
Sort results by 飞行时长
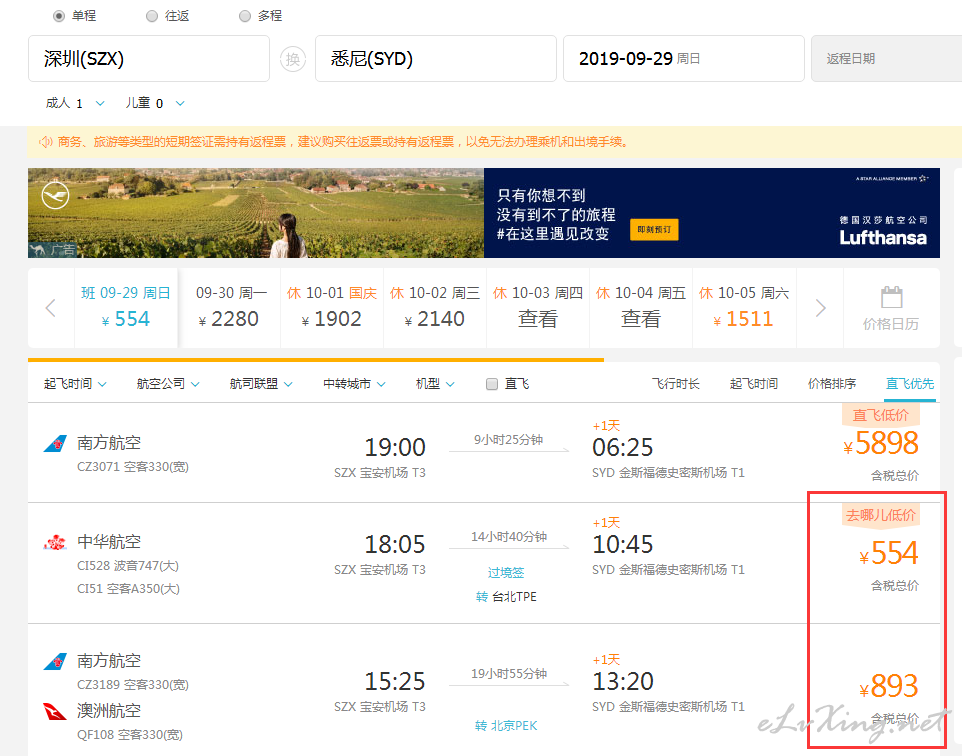point(675,384)
